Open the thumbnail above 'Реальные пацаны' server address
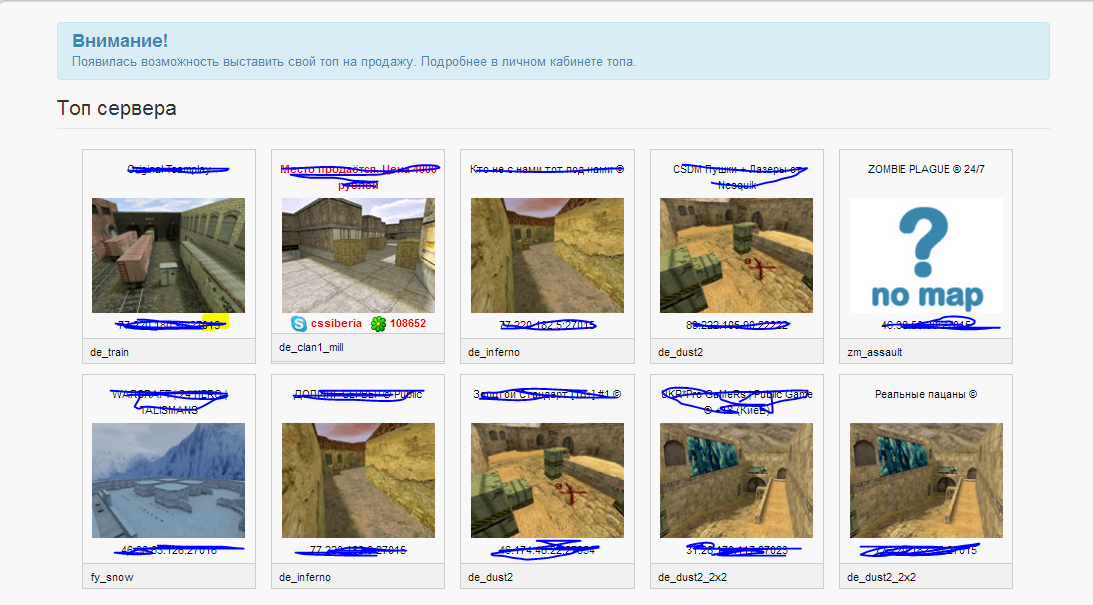The height and width of the screenshot is (605, 1093). point(926,480)
